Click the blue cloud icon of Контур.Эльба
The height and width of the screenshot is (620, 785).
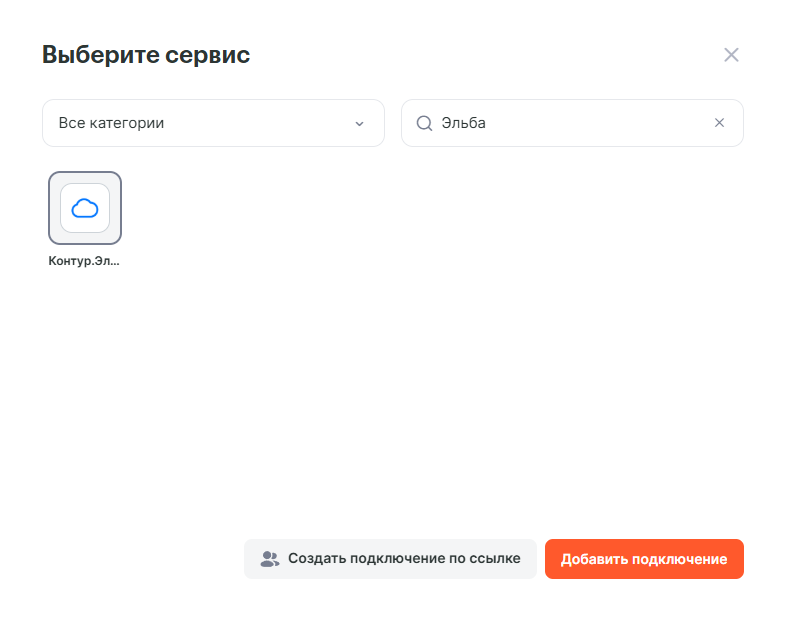(x=85, y=208)
